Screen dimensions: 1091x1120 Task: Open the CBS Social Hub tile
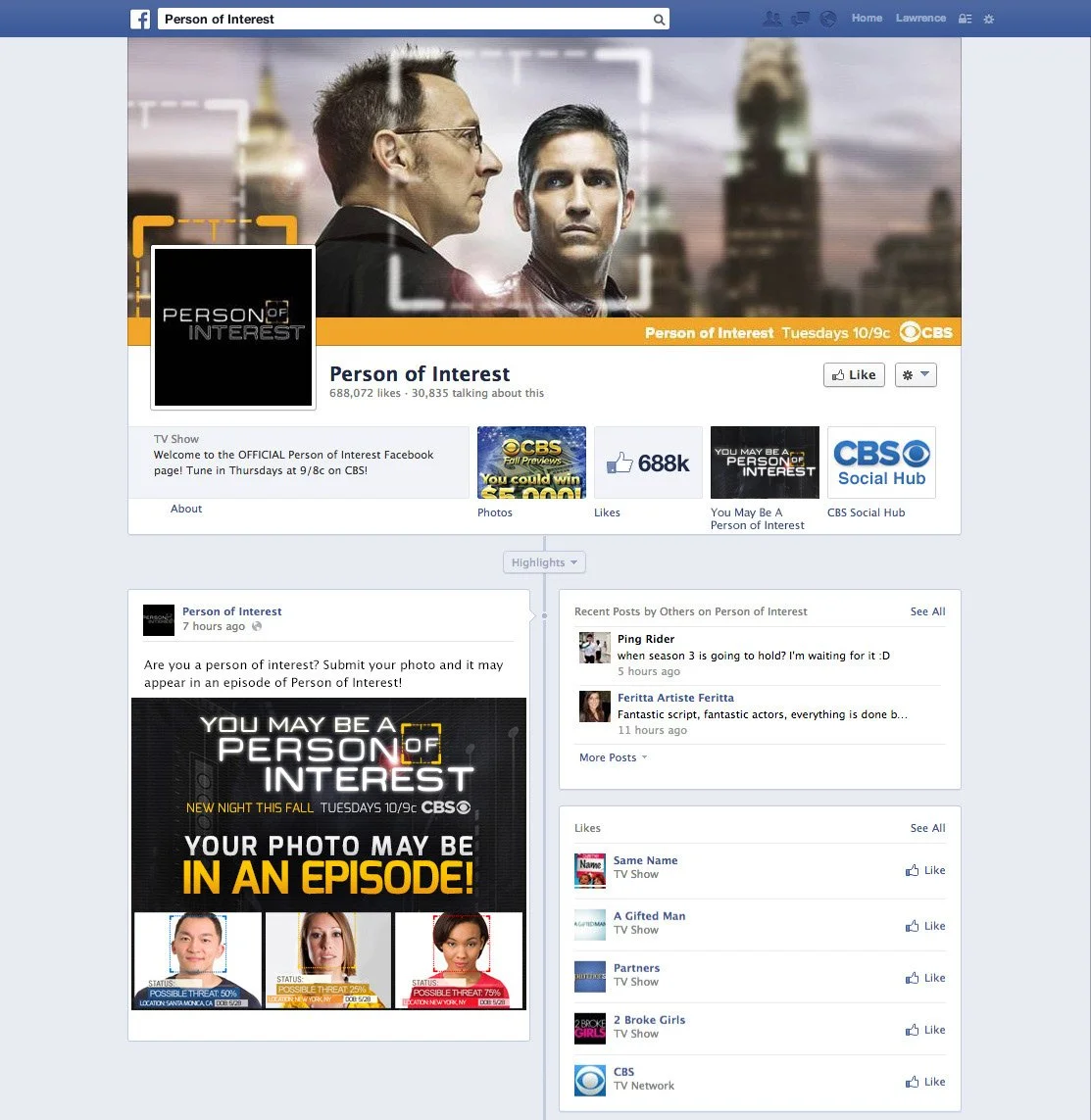coord(881,463)
